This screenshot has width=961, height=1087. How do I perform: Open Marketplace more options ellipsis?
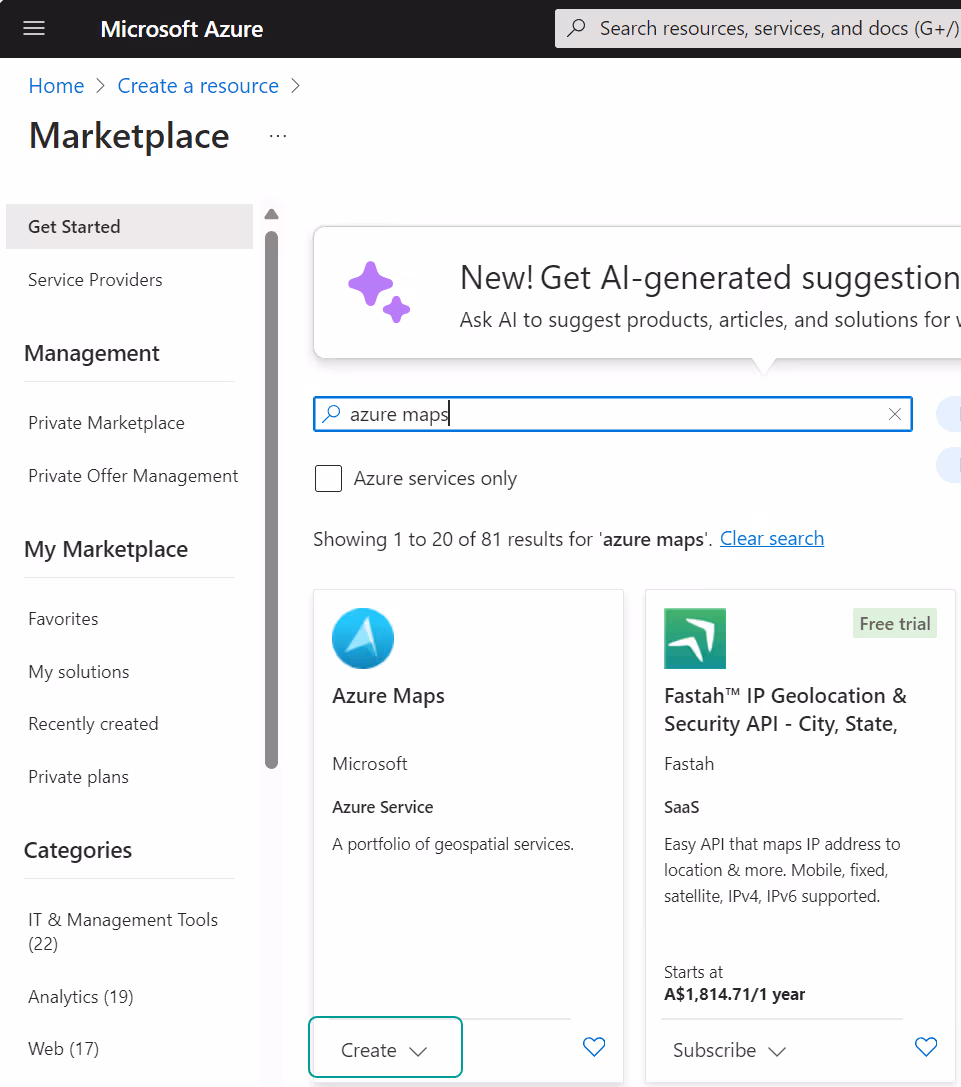278,136
